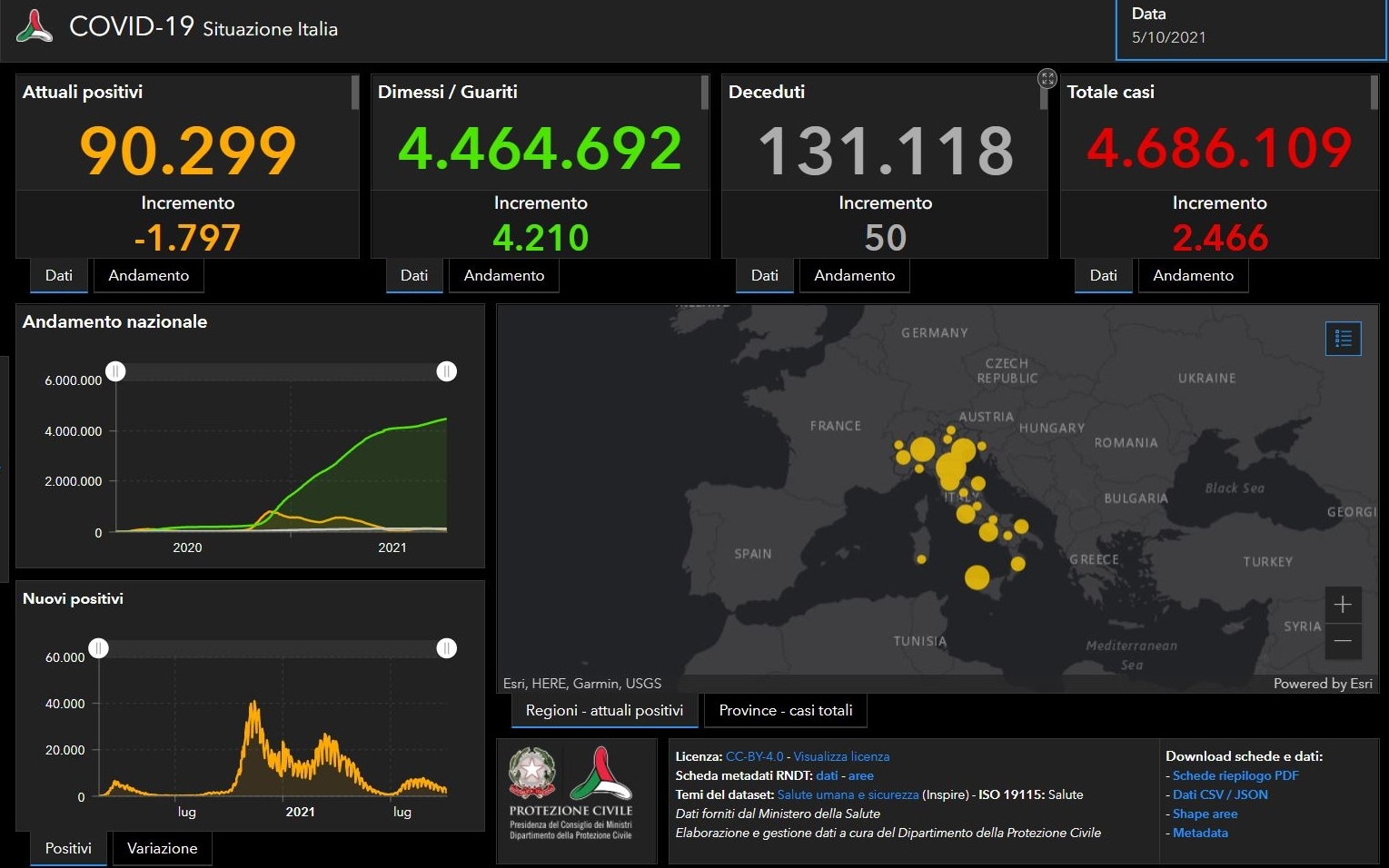Click the COVID-19 header logo icon
This screenshot has height=868, width=1389.
click(x=35, y=26)
